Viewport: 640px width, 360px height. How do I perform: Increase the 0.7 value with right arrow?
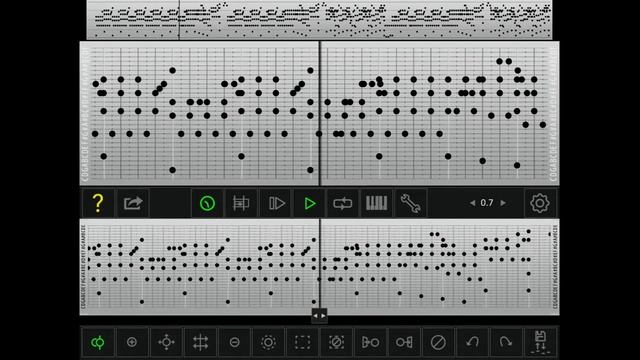click(x=503, y=203)
